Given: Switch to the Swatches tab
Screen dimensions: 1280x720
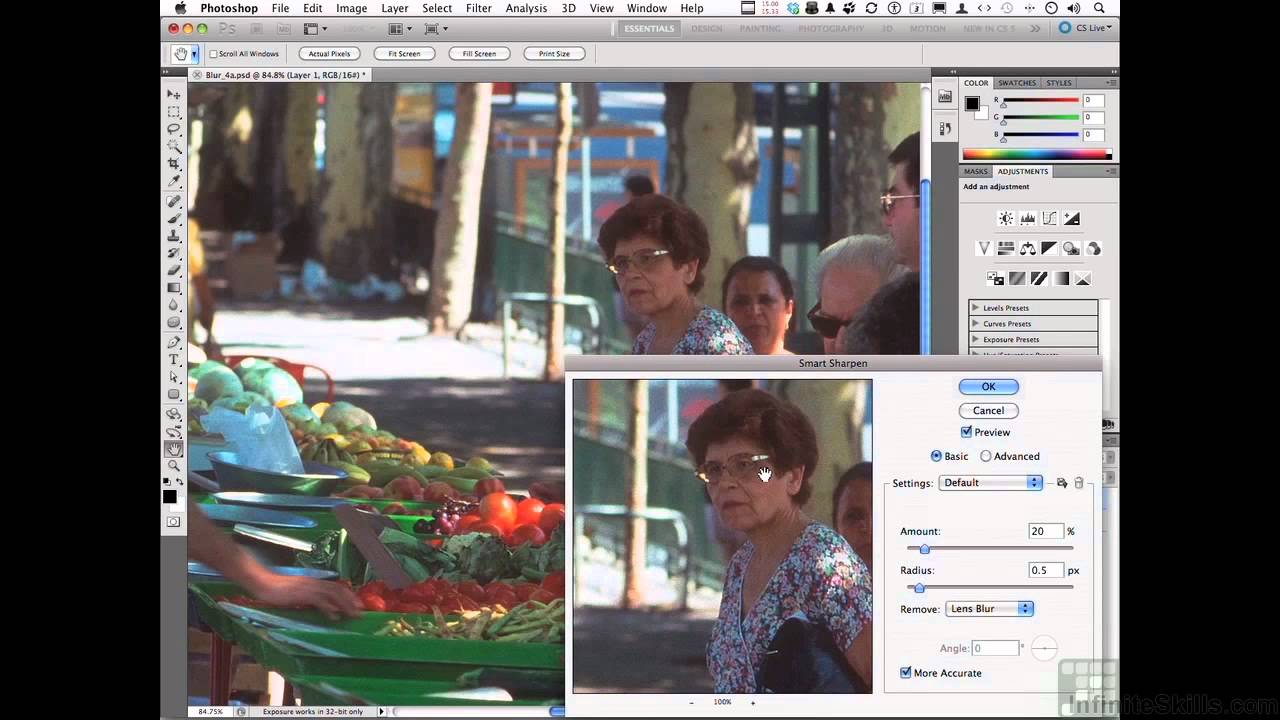Looking at the screenshot, I should pos(1017,83).
